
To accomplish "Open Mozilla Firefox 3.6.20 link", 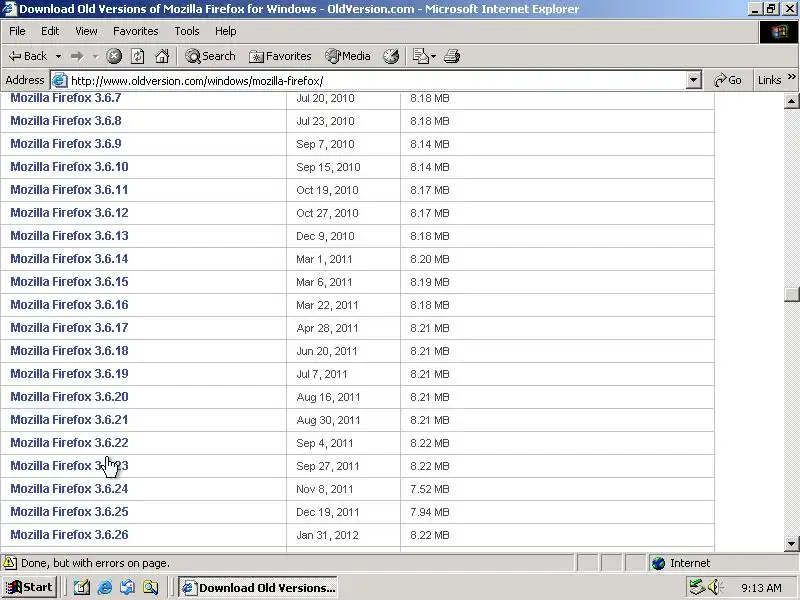I will point(69,396).
